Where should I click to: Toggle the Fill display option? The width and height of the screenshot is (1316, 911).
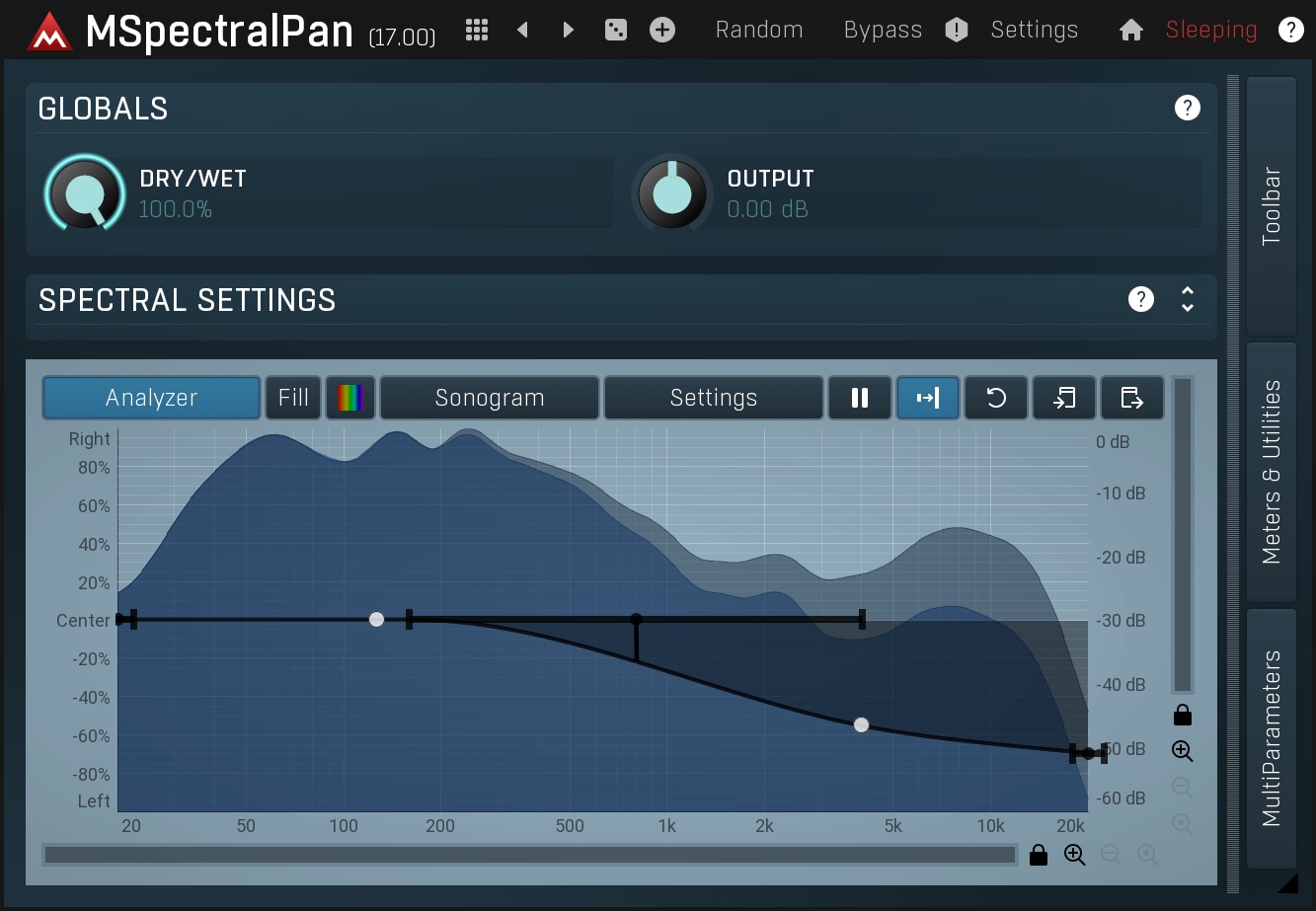coord(293,398)
